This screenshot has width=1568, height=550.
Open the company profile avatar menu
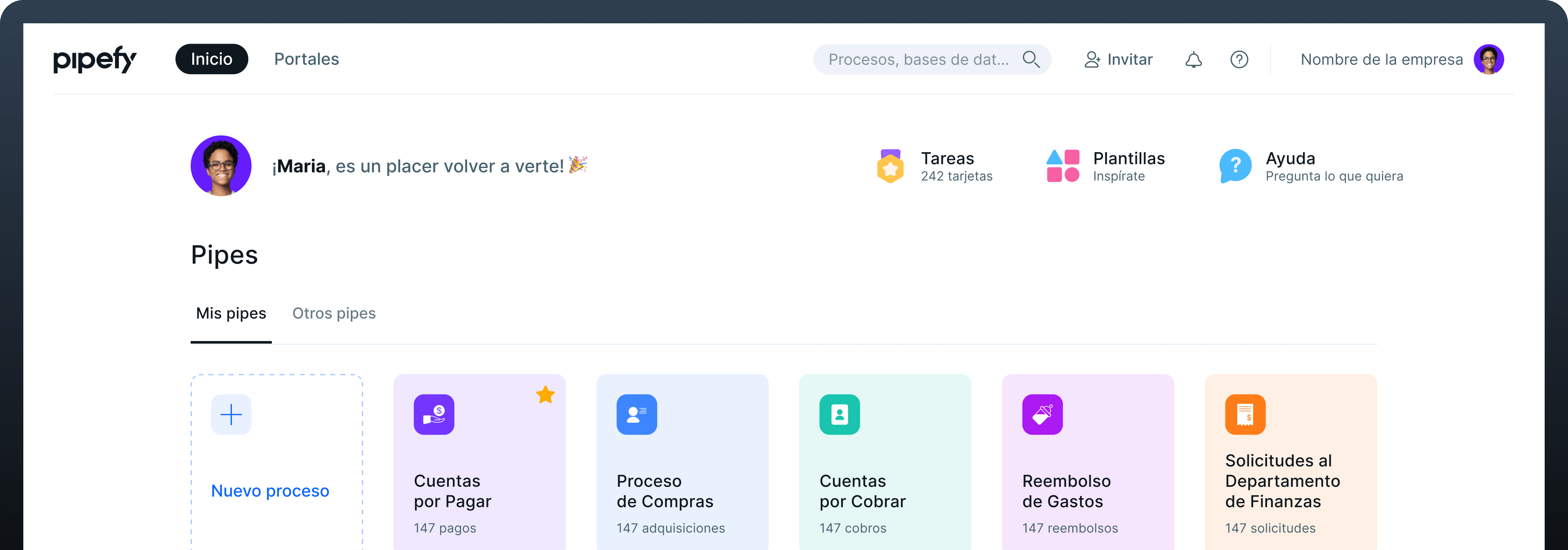[x=1488, y=59]
